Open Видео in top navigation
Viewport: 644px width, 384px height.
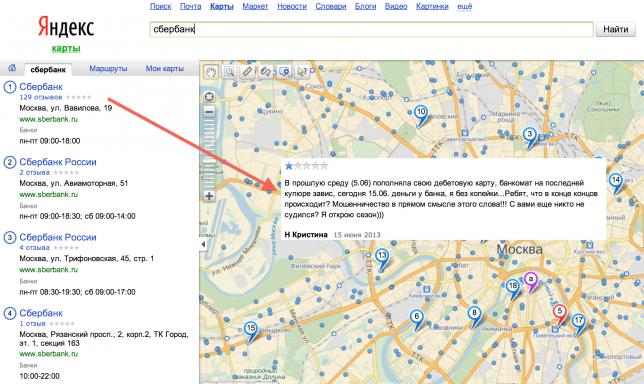point(396,6)
